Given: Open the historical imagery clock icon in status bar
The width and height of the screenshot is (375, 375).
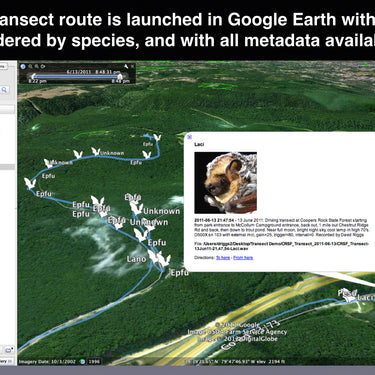Looking at the screenshot, I should (82, 362).
